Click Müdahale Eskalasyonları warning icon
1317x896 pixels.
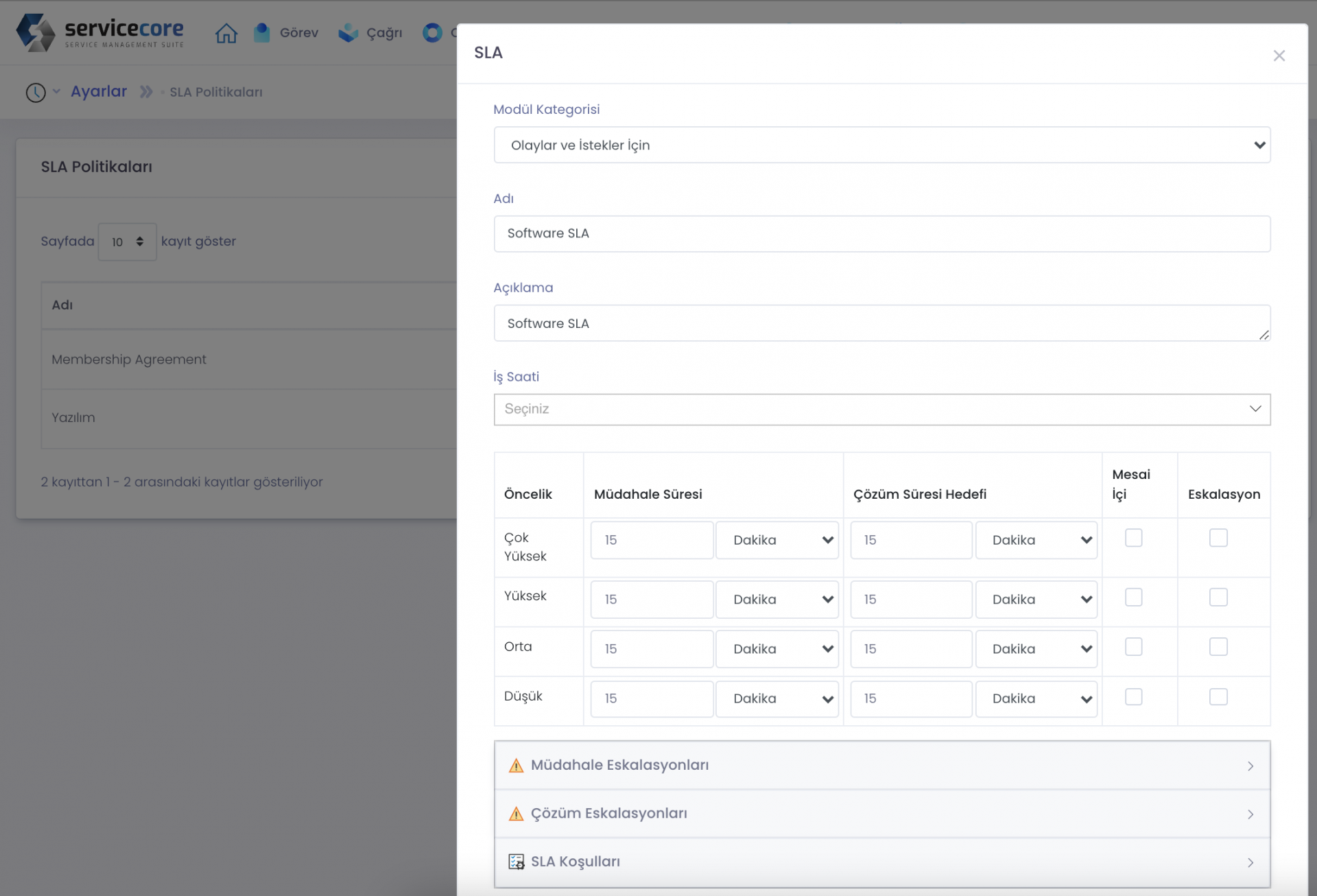516,766
